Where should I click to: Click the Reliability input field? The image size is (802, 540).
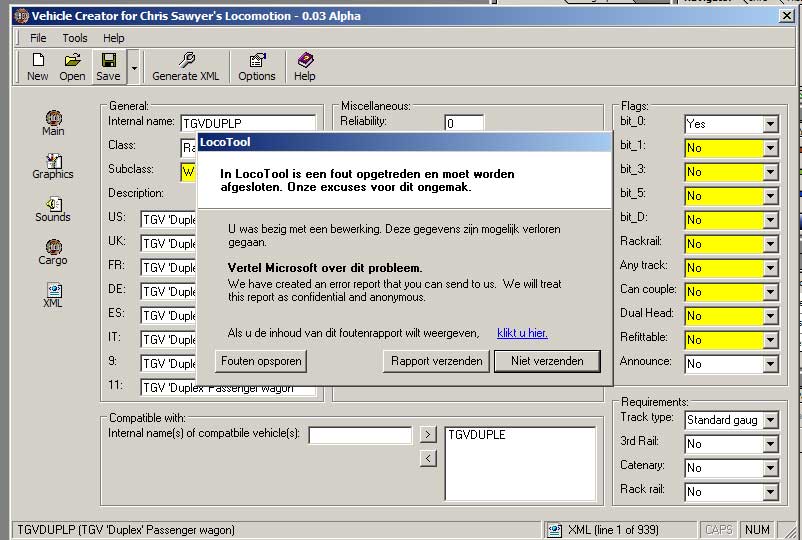click(464, 123)
